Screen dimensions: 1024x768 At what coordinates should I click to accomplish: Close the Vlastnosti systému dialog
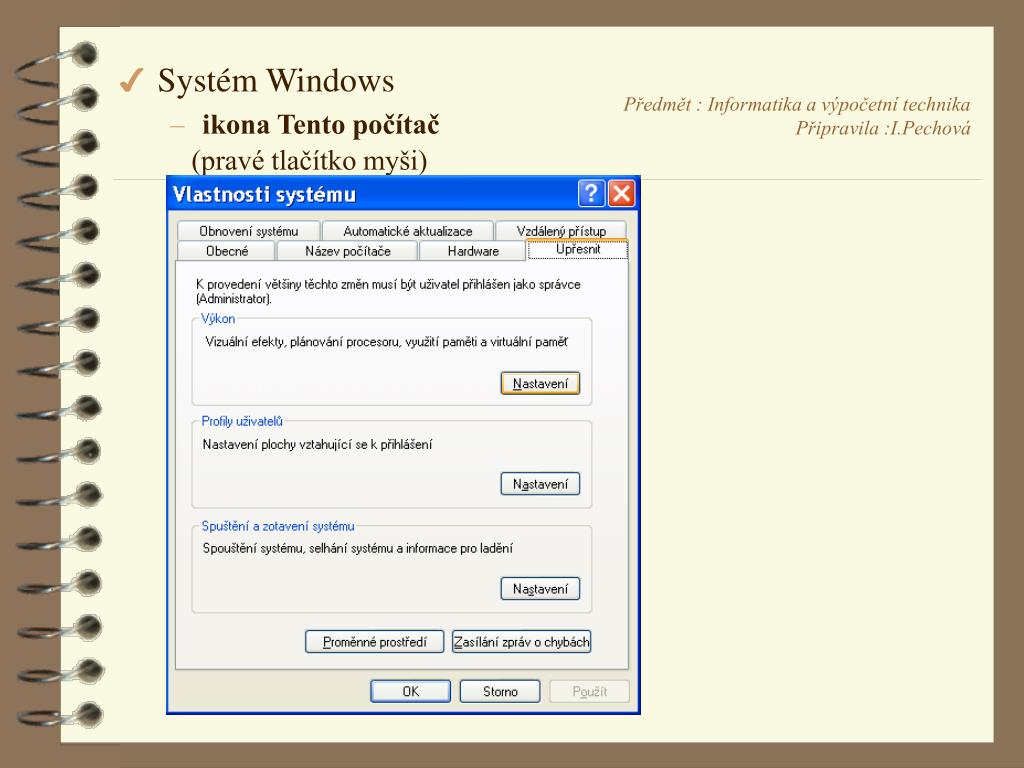tap(622, 194)
